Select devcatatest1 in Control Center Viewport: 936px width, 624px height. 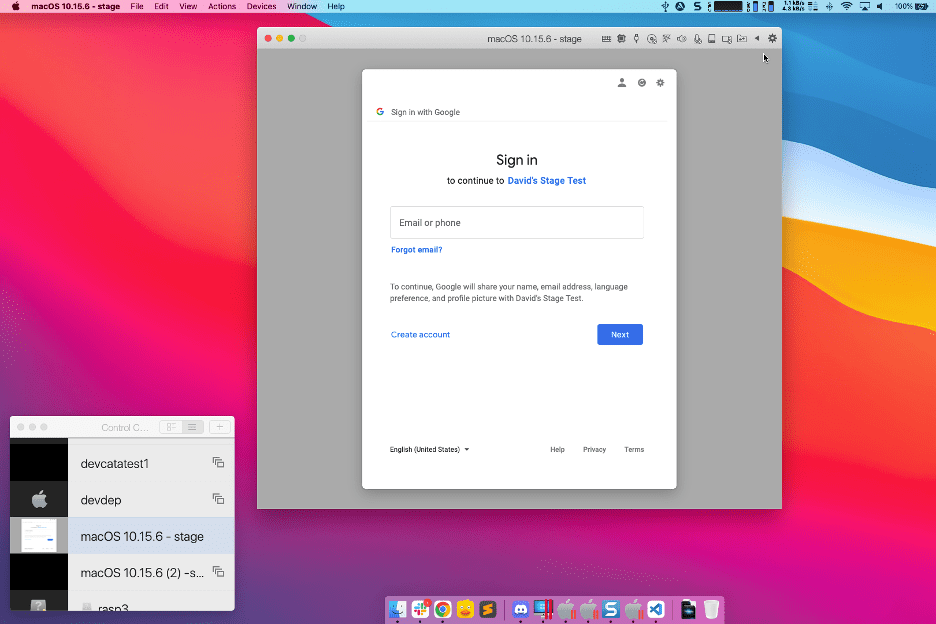pyautogui.click(x=122, y=463)
